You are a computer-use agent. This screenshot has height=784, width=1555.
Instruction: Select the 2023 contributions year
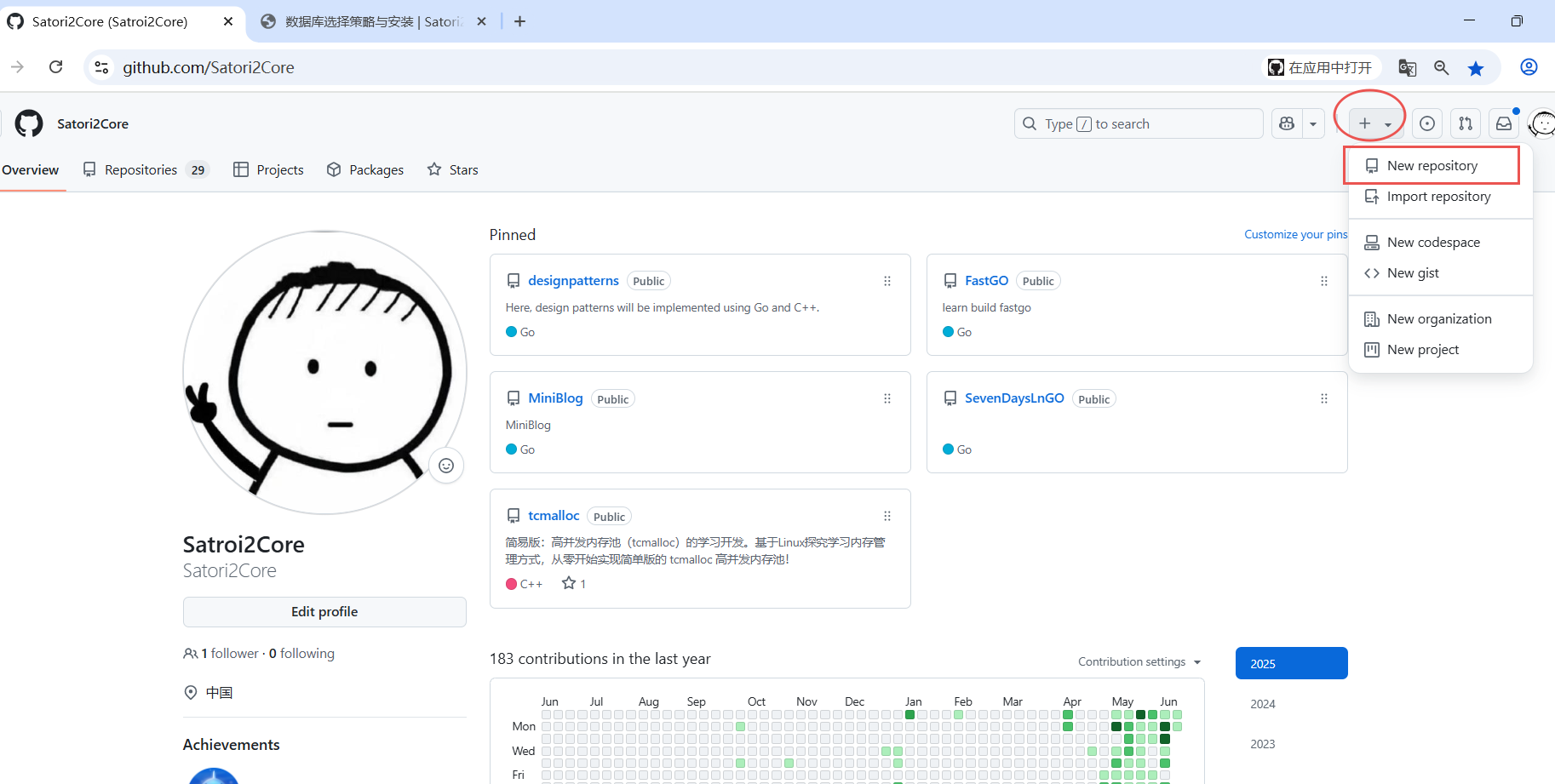1291,743
